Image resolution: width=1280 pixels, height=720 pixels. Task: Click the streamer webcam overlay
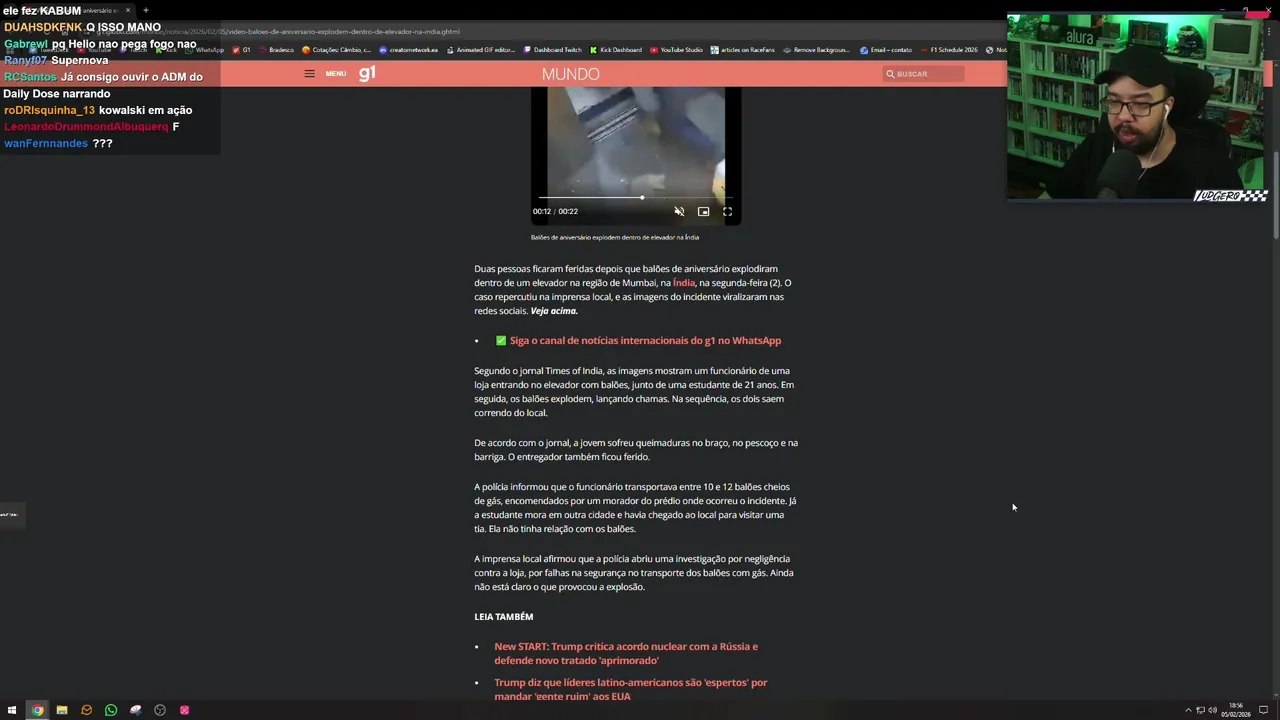1137,108
